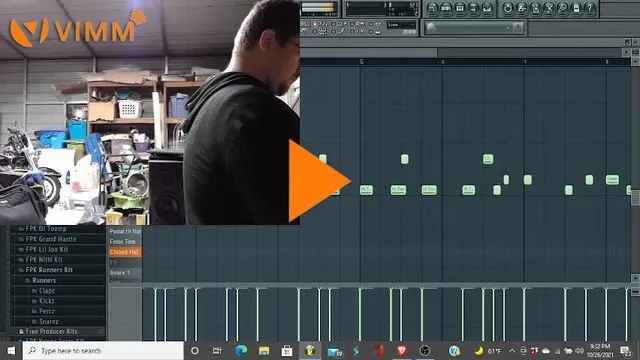Click the piano roll scroll-up arrow
The height and width of the screenshot is (360, 640).
636,61
